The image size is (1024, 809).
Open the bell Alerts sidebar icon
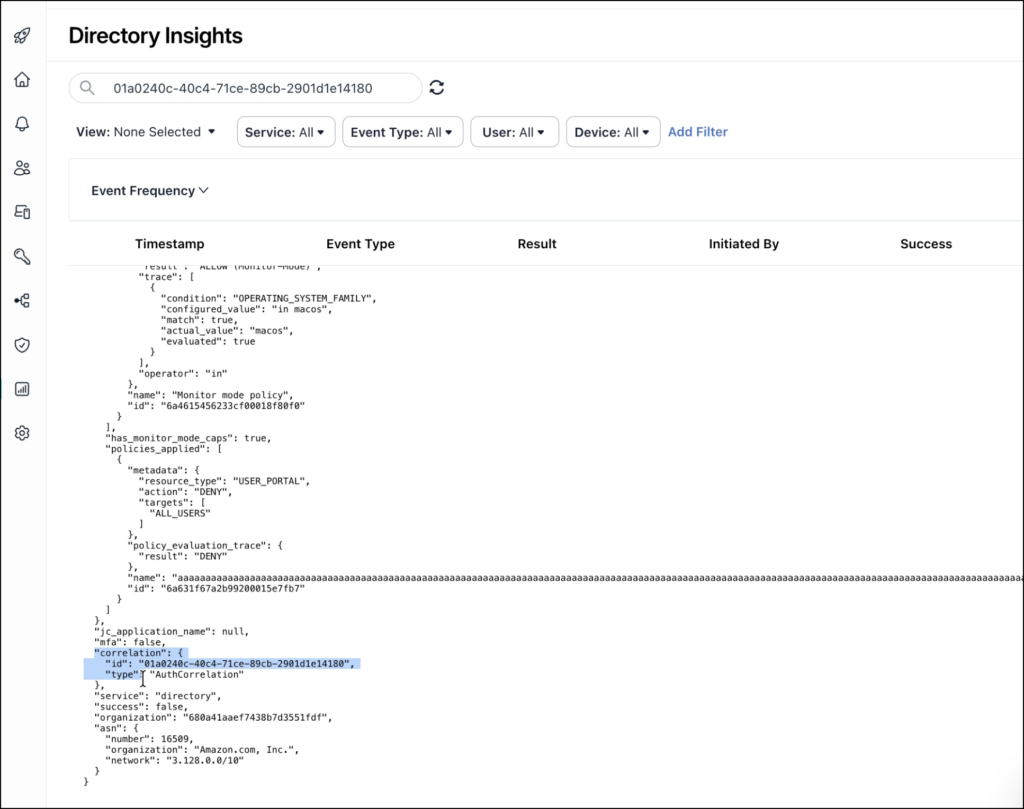click(x=22, y=124)
